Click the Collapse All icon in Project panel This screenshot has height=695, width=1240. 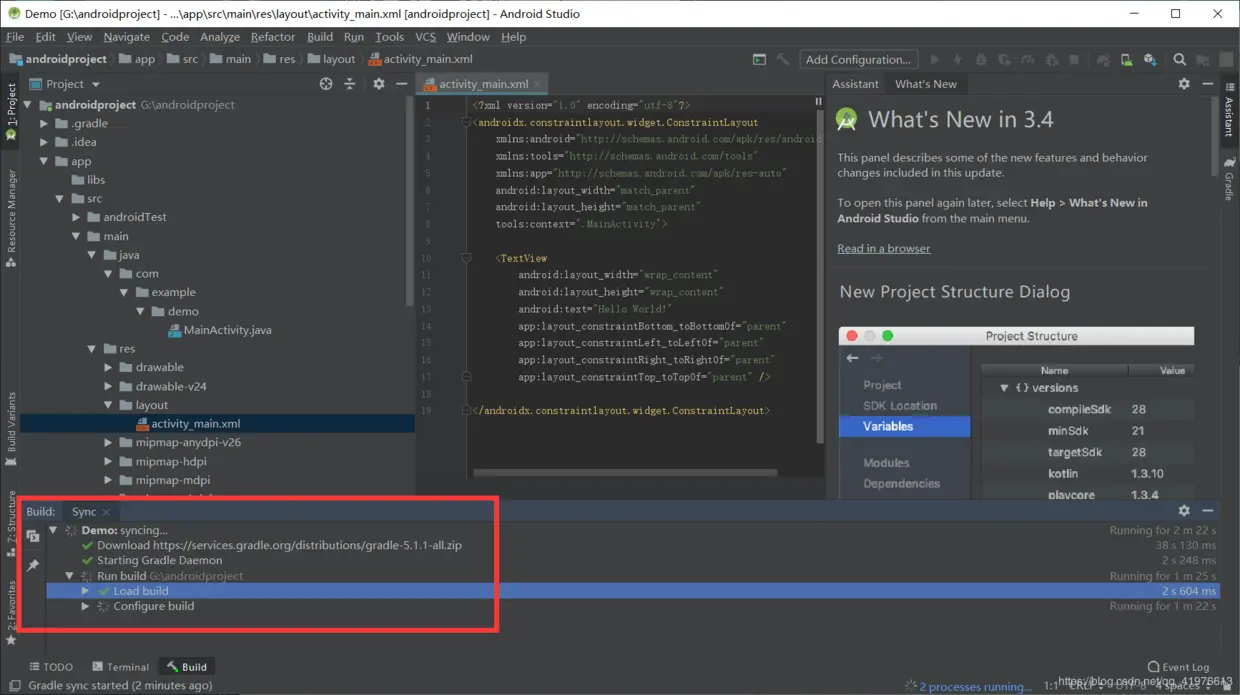349,84
